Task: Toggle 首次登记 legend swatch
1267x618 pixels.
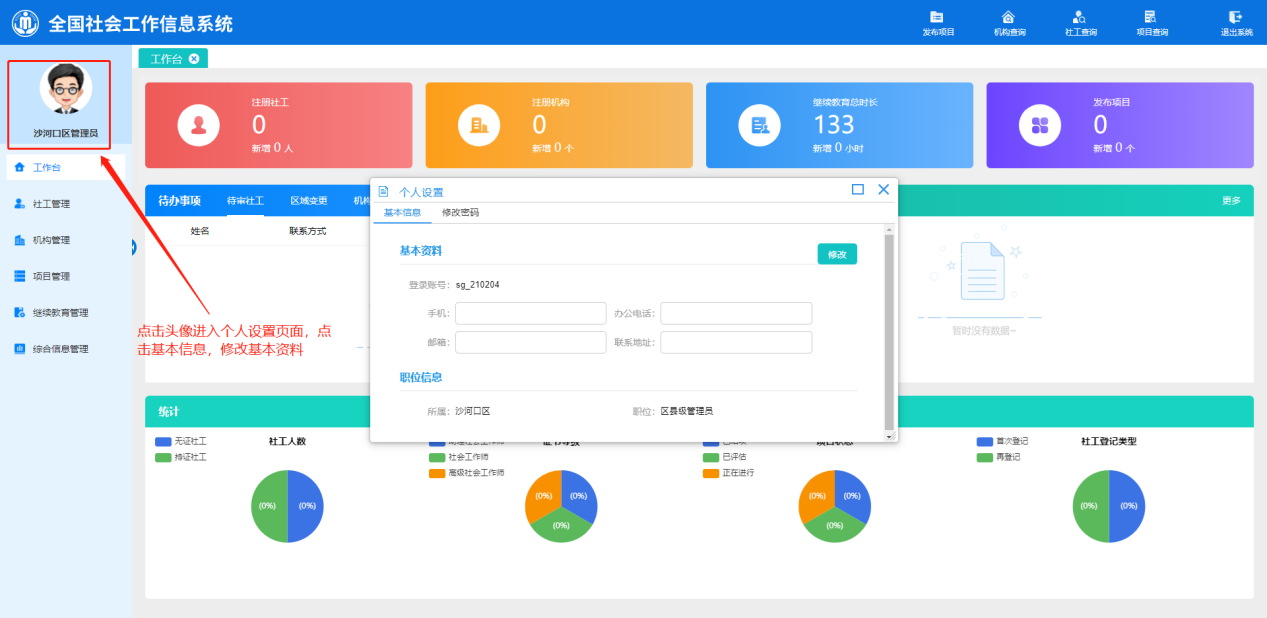Action: click(985, 441)
